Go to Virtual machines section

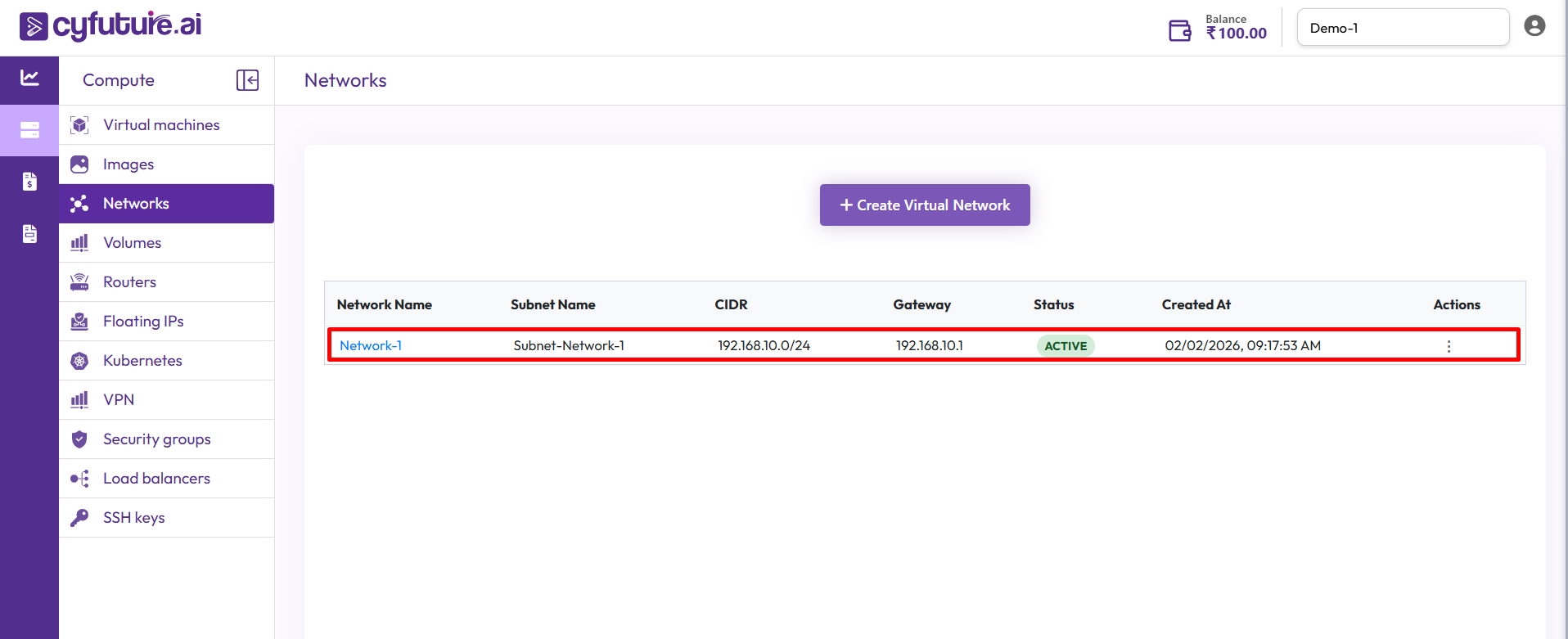pos(161,125)
